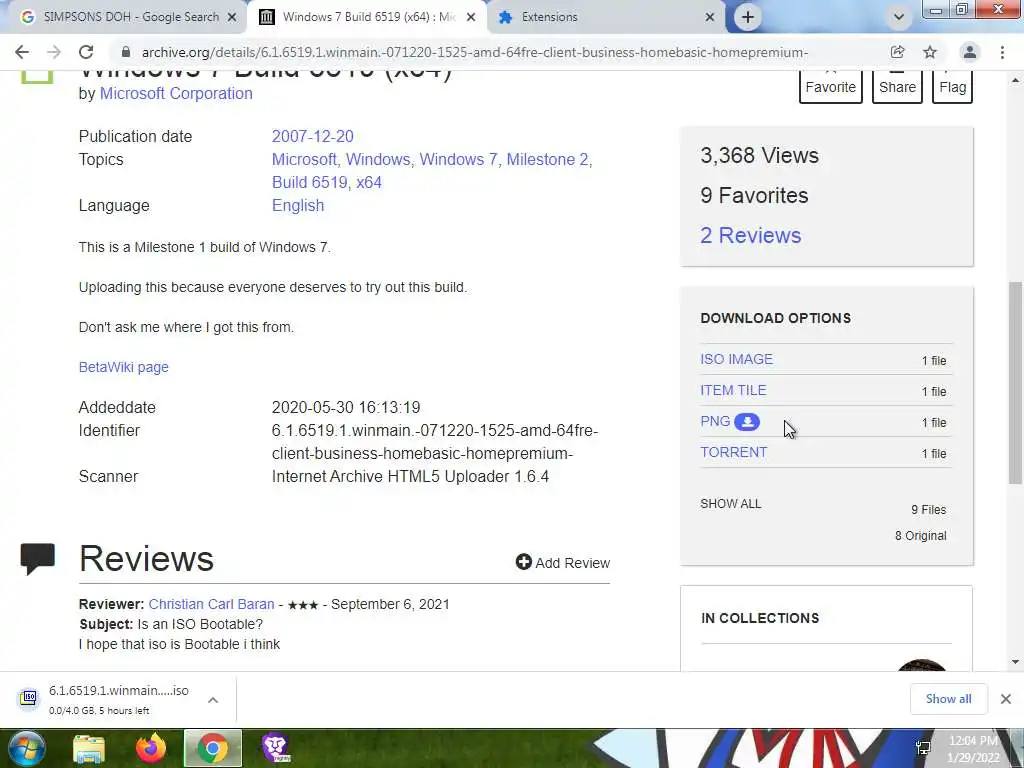Select the Windows 7 Build 6519 tab

click(366, 17)
